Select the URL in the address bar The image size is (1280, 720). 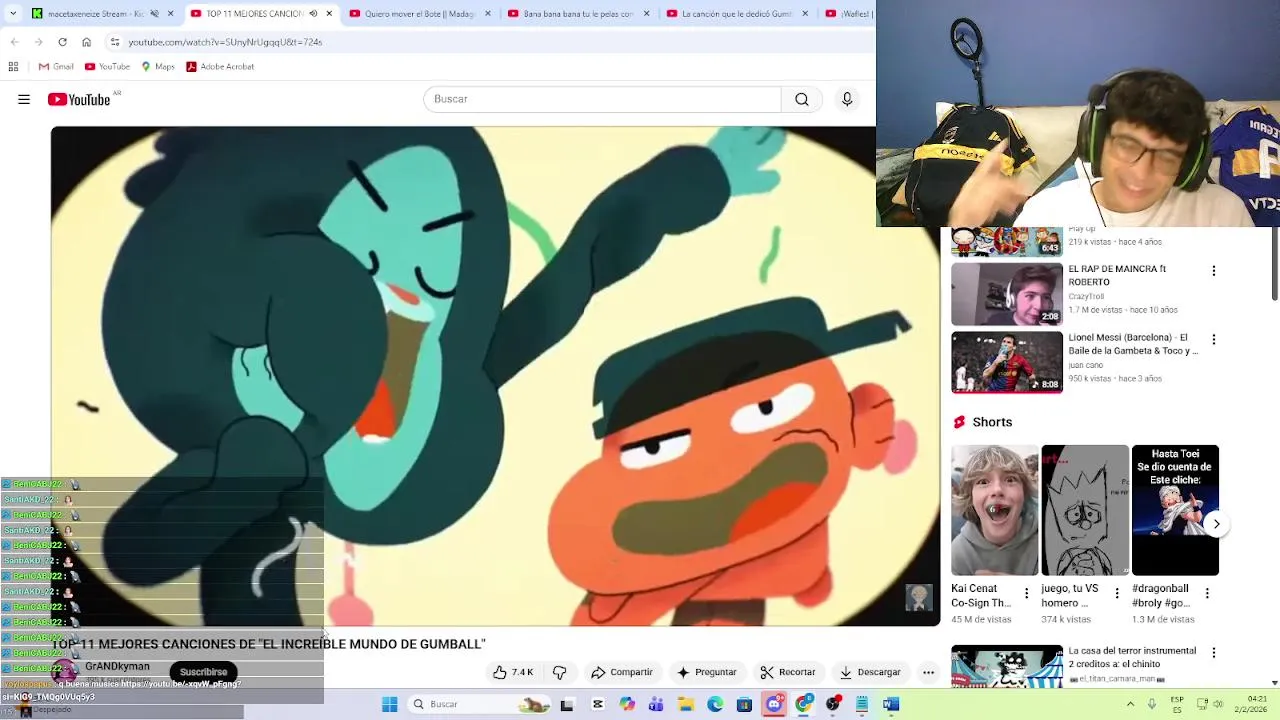coord(225,42)
